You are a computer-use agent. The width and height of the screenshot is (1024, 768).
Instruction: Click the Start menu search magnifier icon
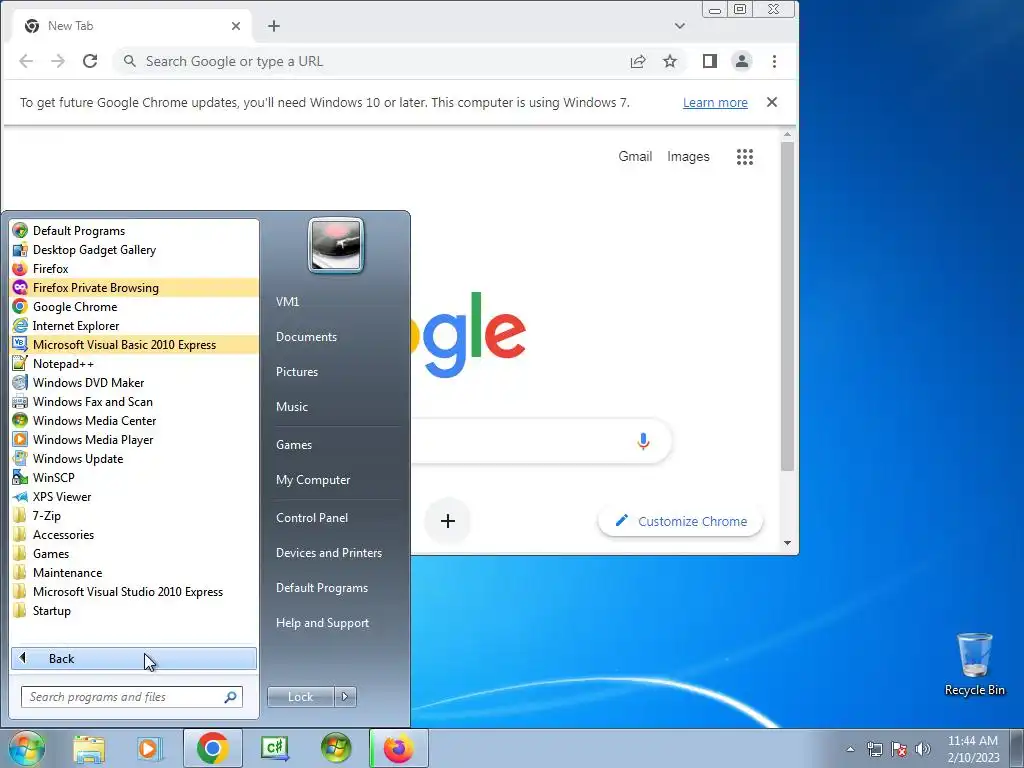(x=230, y=697)
